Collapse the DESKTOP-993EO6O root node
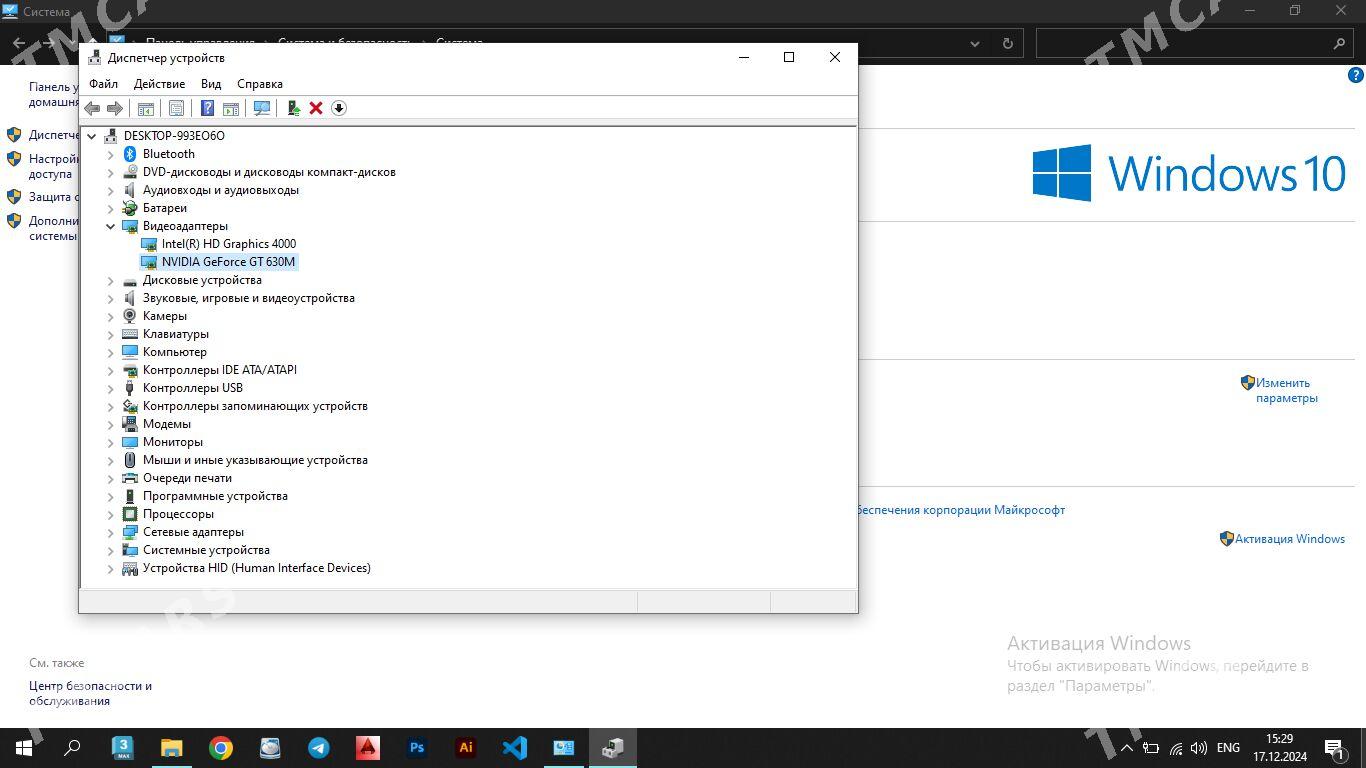The image size is (1366, 768). 92,136
